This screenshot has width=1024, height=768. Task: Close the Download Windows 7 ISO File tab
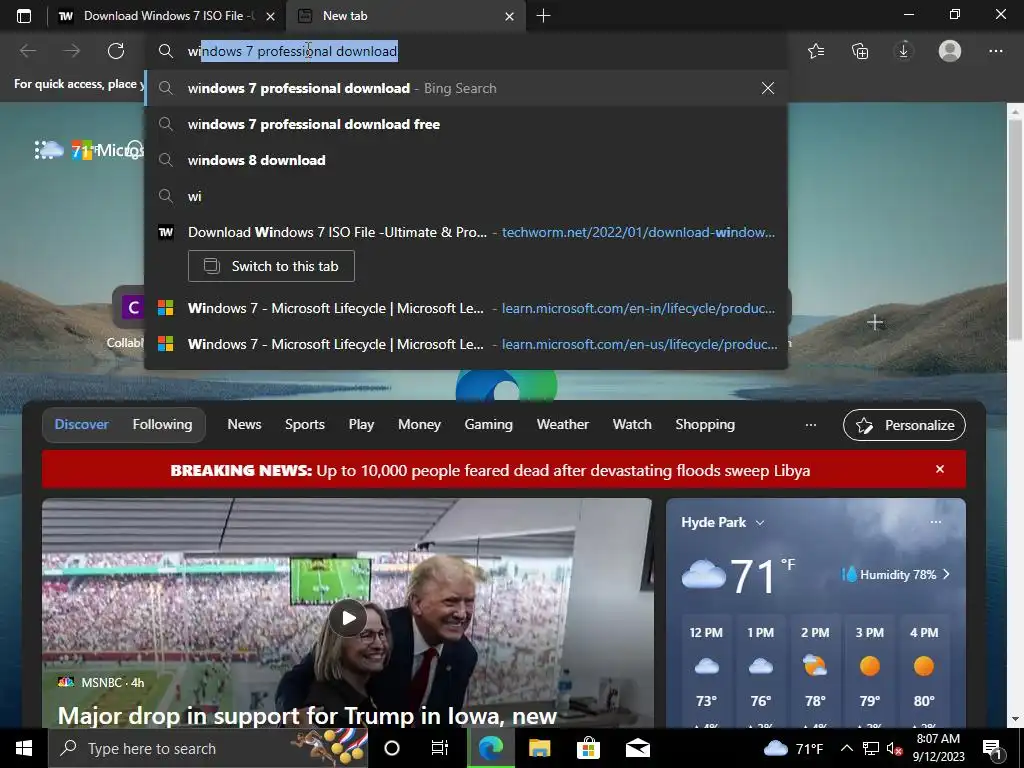270,16
